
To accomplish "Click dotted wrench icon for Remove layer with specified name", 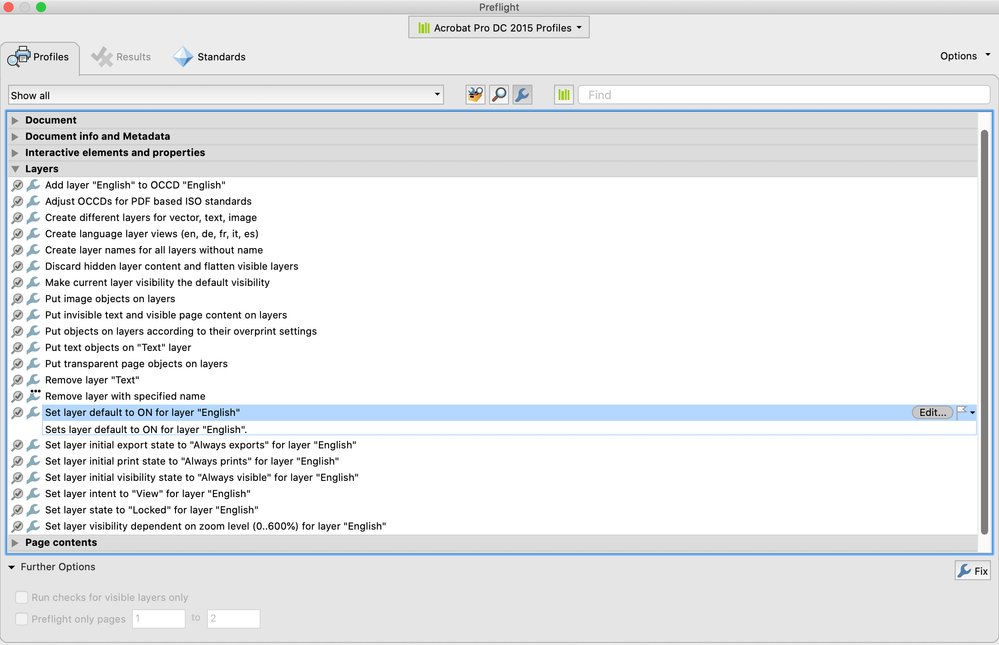I will point(33,395).
